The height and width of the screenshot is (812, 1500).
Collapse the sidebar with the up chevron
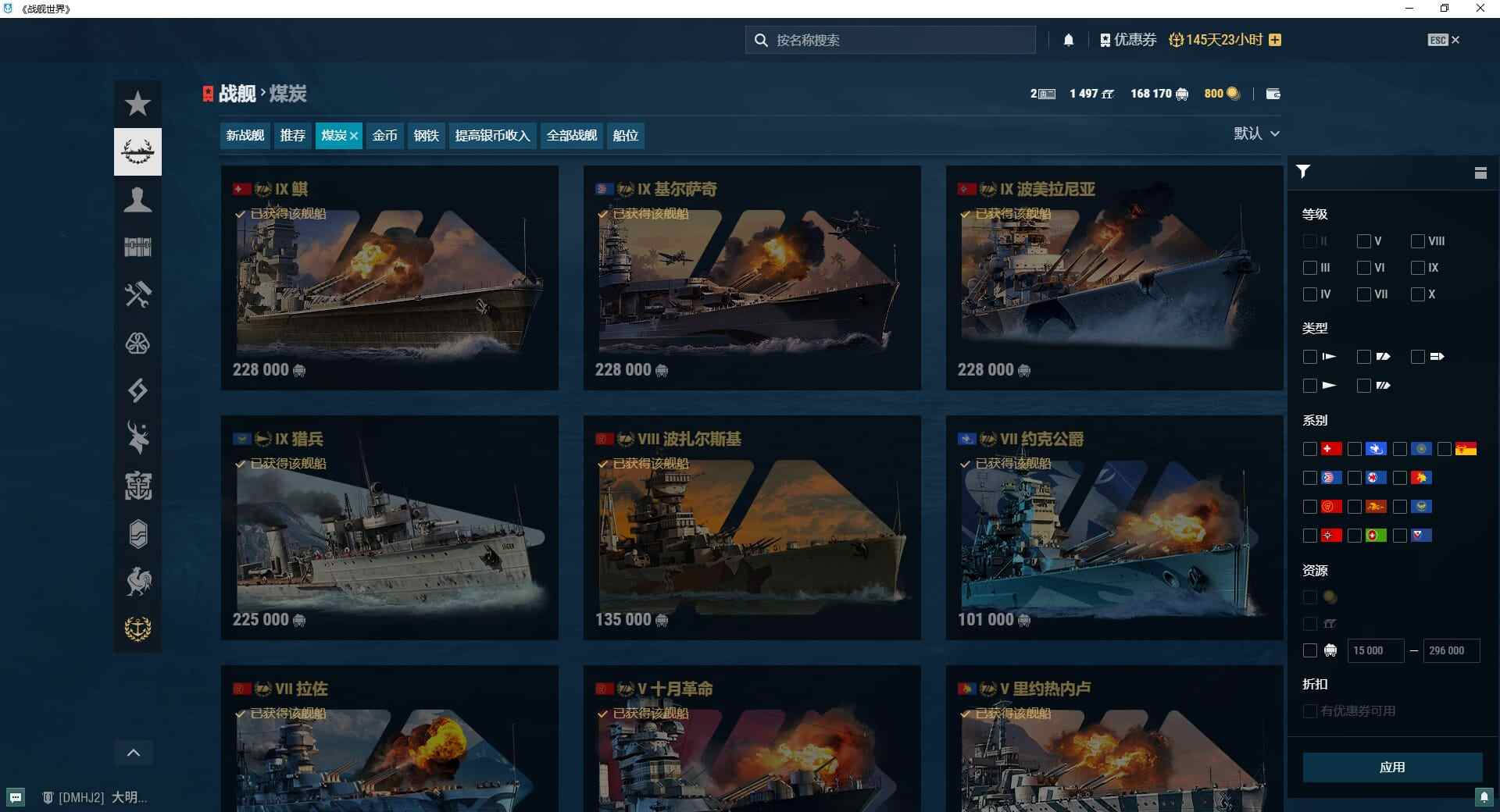pyautogui.click(x=134, y=753)
